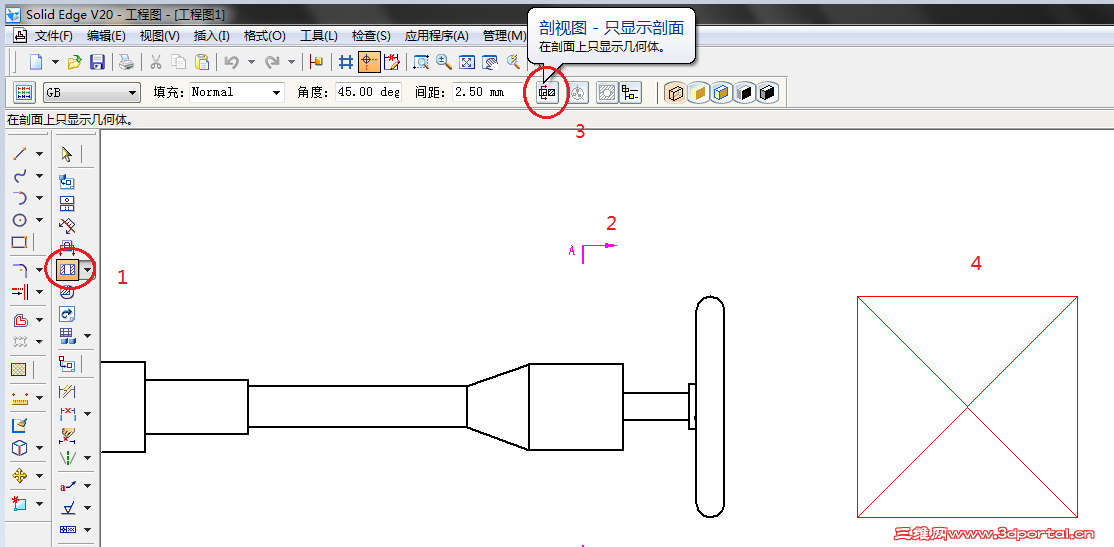Select the Surface Texture Symbol tool

pos(67,508)
